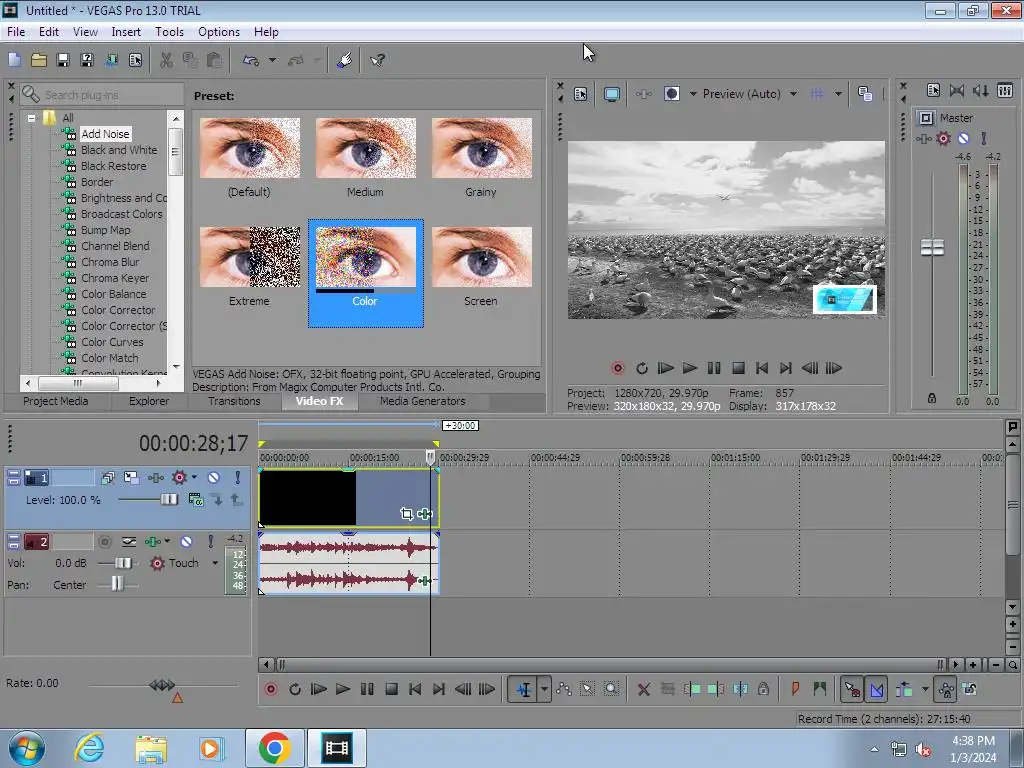Open Internet Explorer from the taskbar
Viewport: 1024px width, 768px height.
tap(89, 748)
